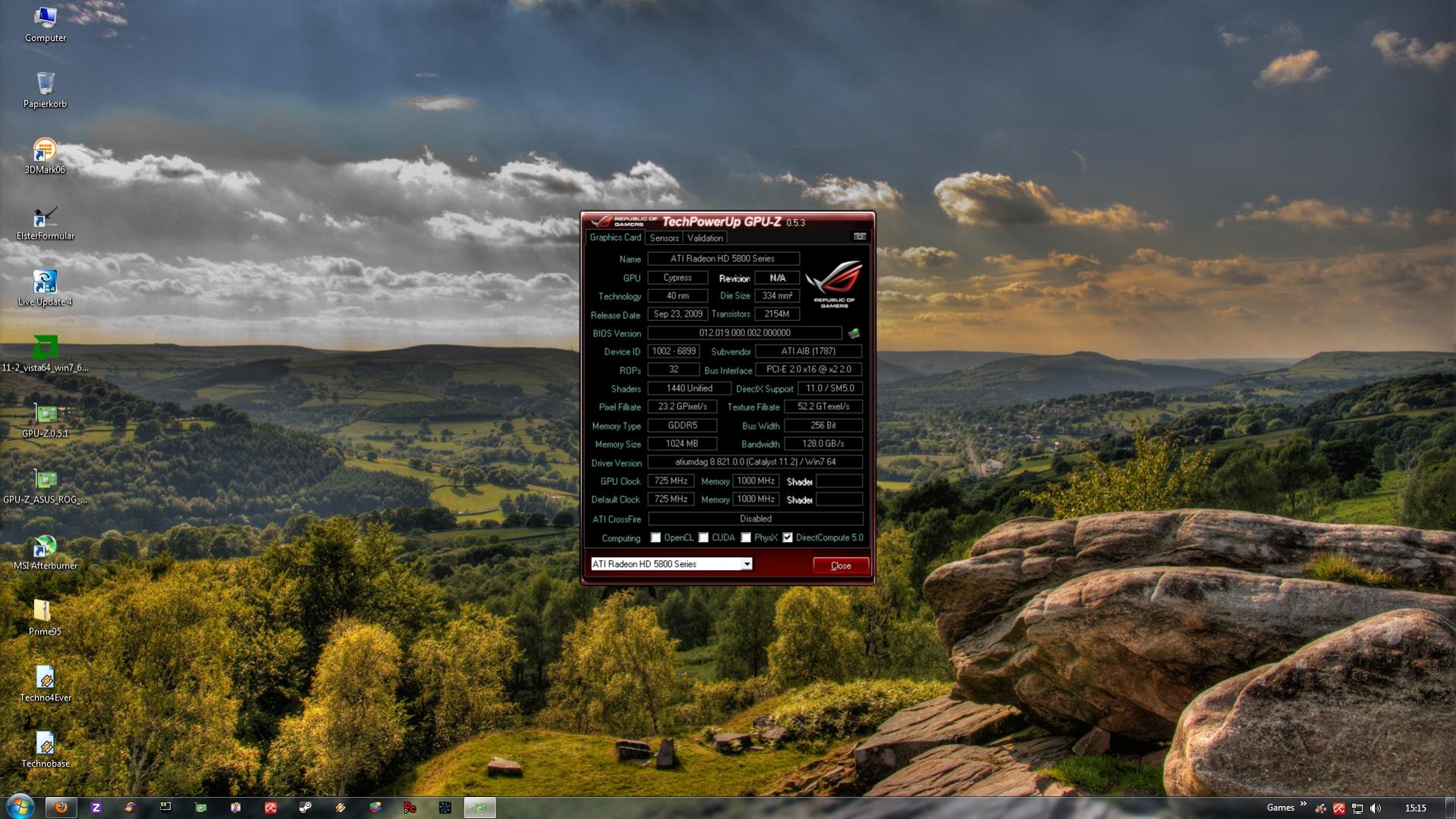Open the purple Z taskbar icon
1456x819 pixels.
click(x=96, y=808)
